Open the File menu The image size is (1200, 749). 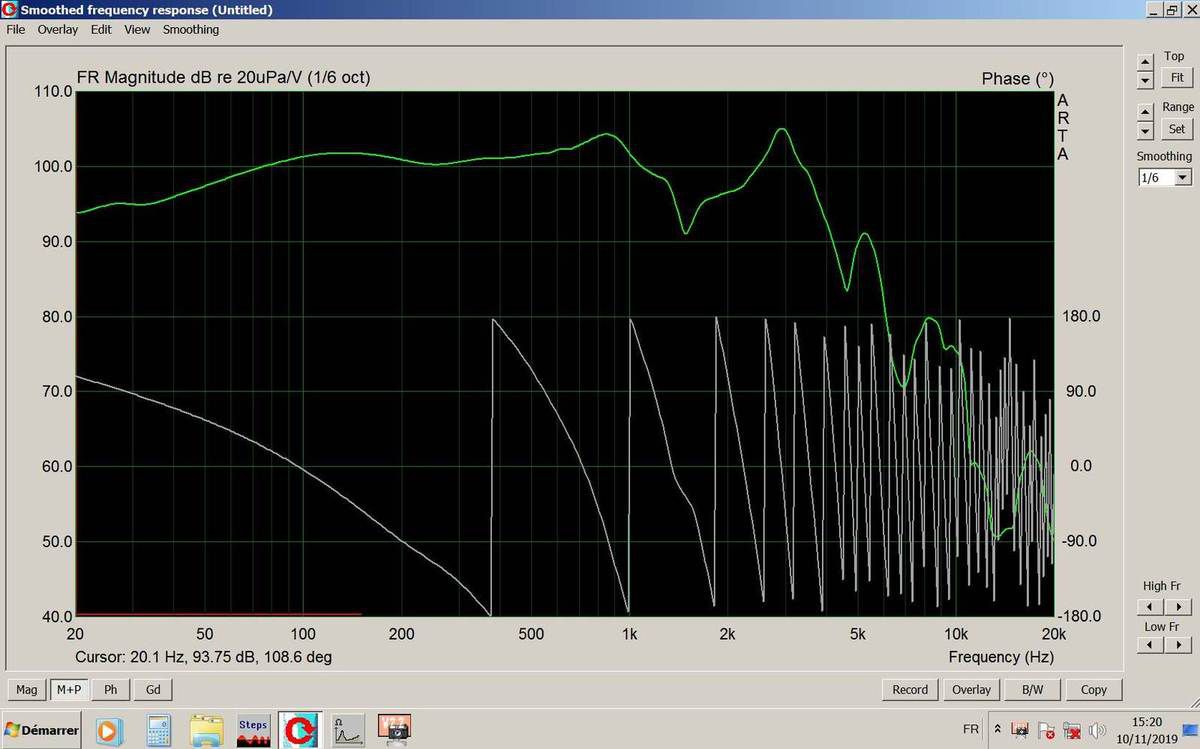click(15, 29)
